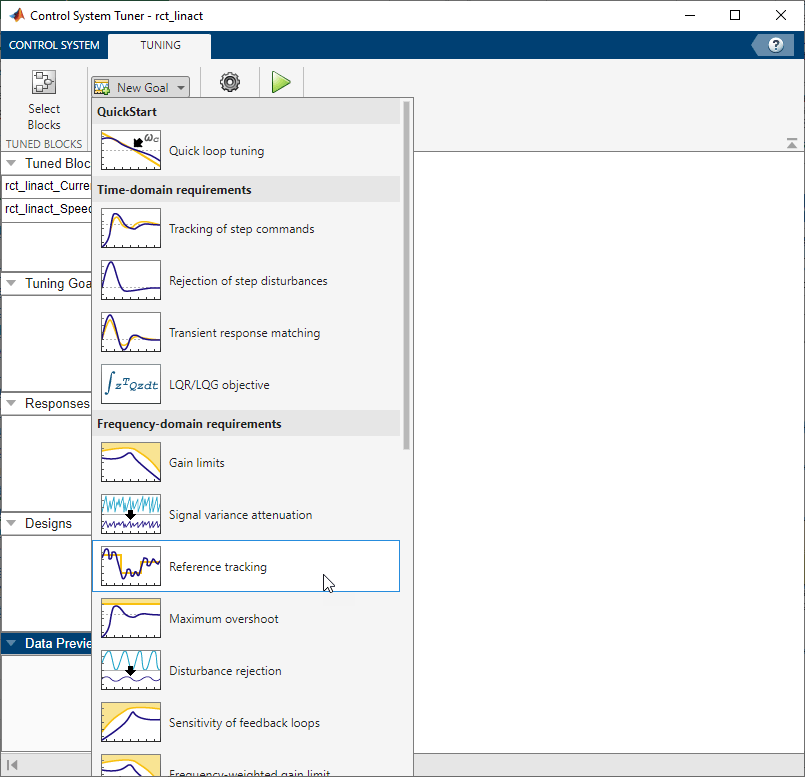Choose the Reference tracking goal
Viewport: 805px width, 777px height.
[x=218, y=567]
